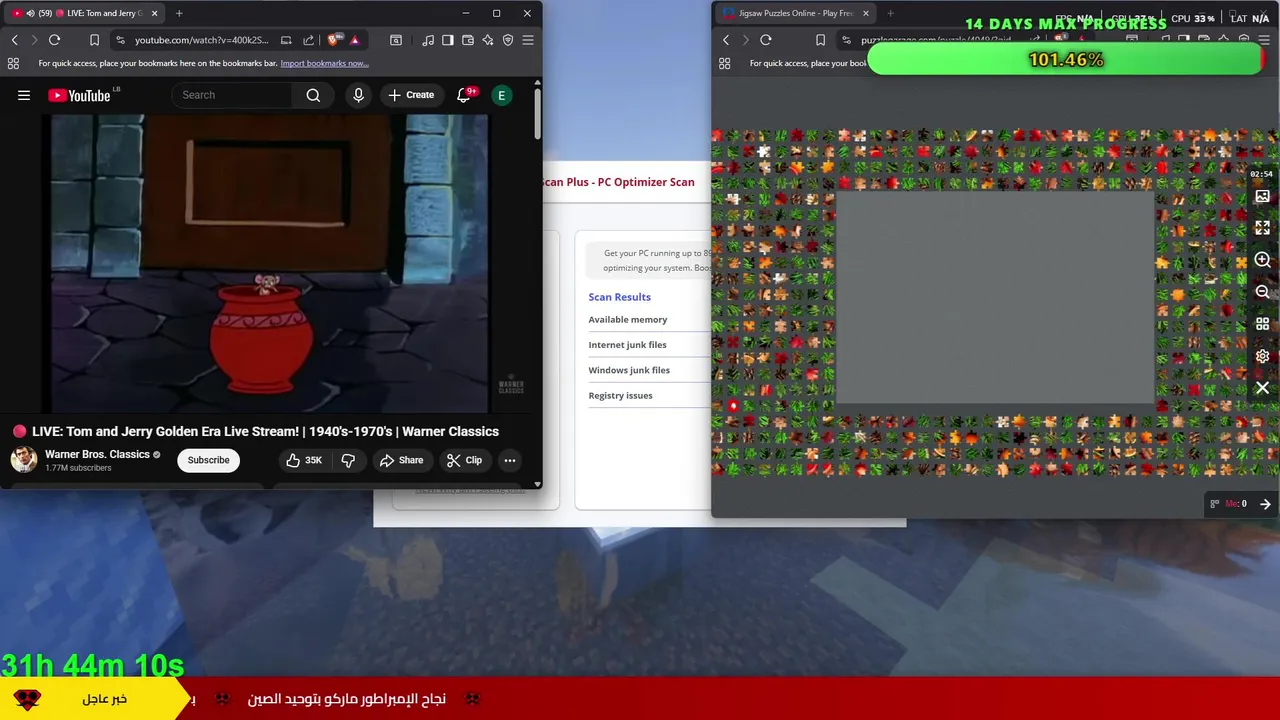Click the Tom and Jerry video player
Image resolution: width=1280 pixels, height=720 pixels.
[x=270, y=263]
